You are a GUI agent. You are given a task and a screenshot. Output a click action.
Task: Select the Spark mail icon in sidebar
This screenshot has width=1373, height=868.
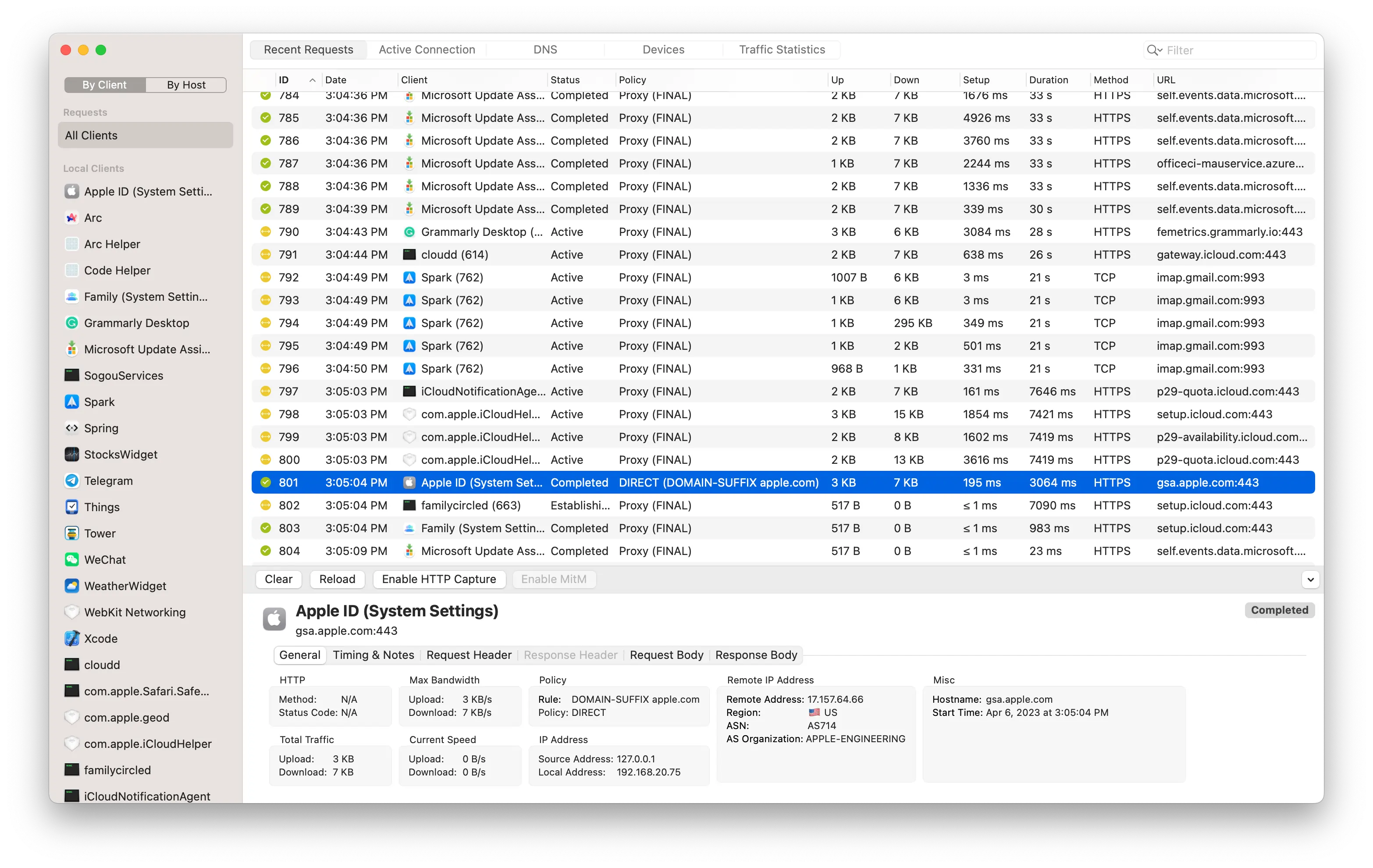(x=72, y=402)
